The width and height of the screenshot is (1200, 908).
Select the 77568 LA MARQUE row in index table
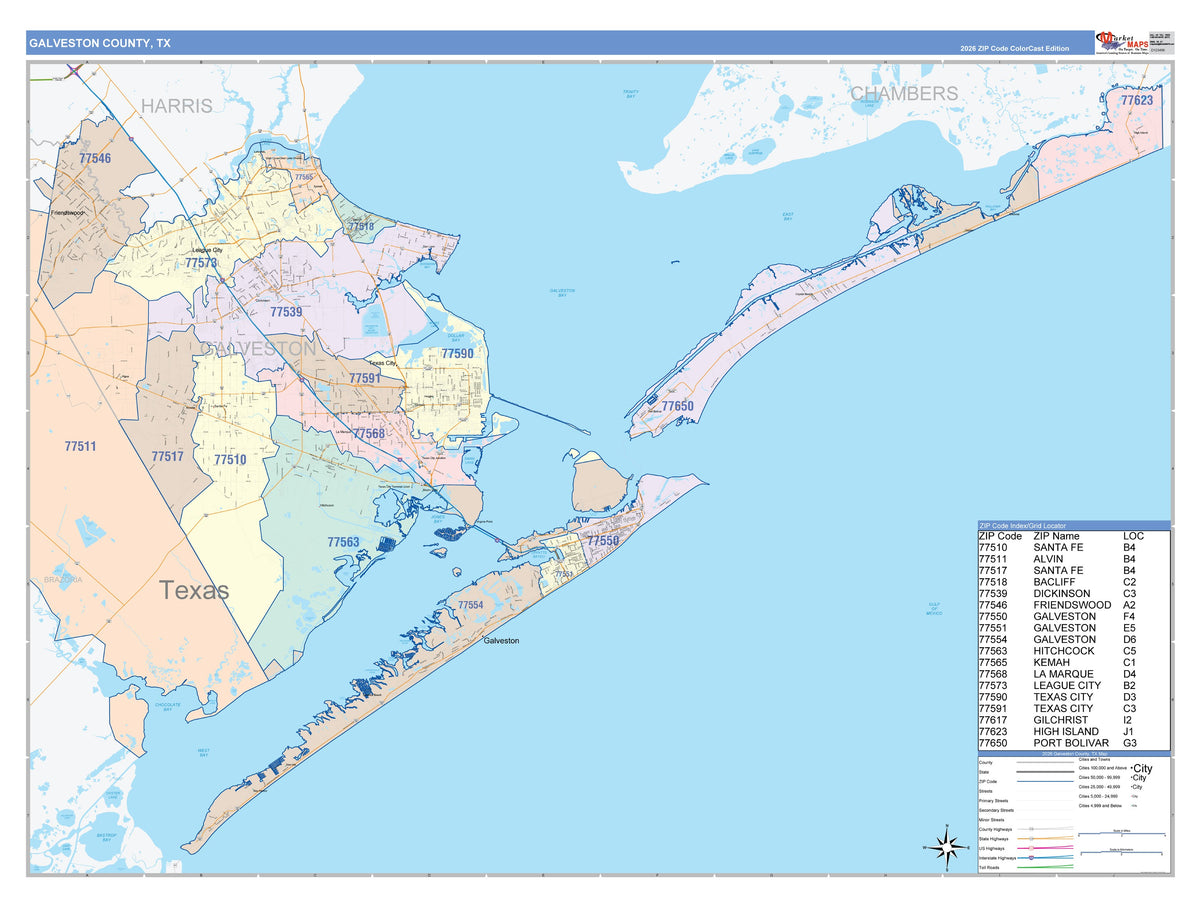tap(1073, 674)
